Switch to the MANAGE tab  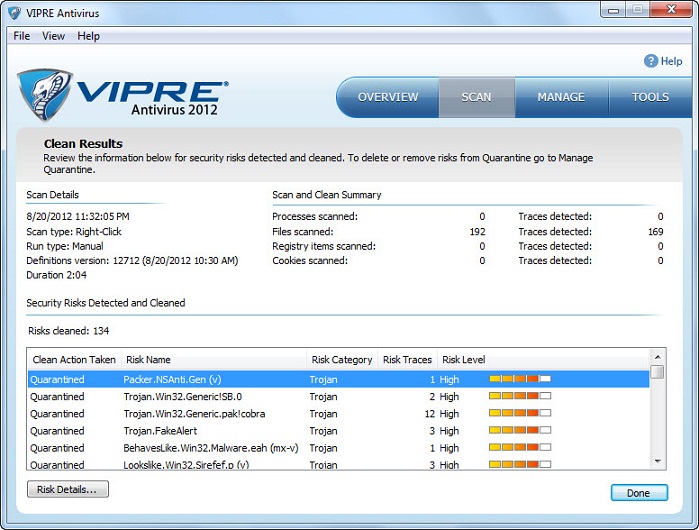click(x=561, y=97)
